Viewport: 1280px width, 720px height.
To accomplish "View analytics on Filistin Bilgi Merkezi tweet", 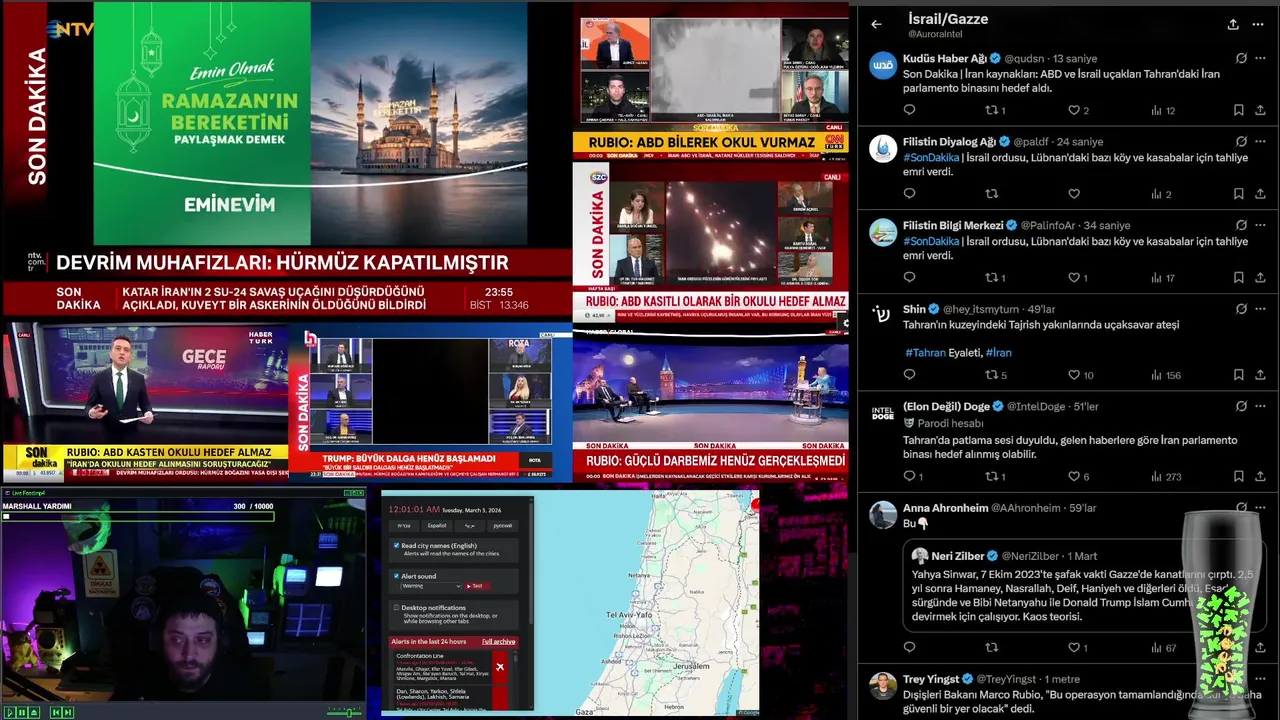I will coord(1162,277).
